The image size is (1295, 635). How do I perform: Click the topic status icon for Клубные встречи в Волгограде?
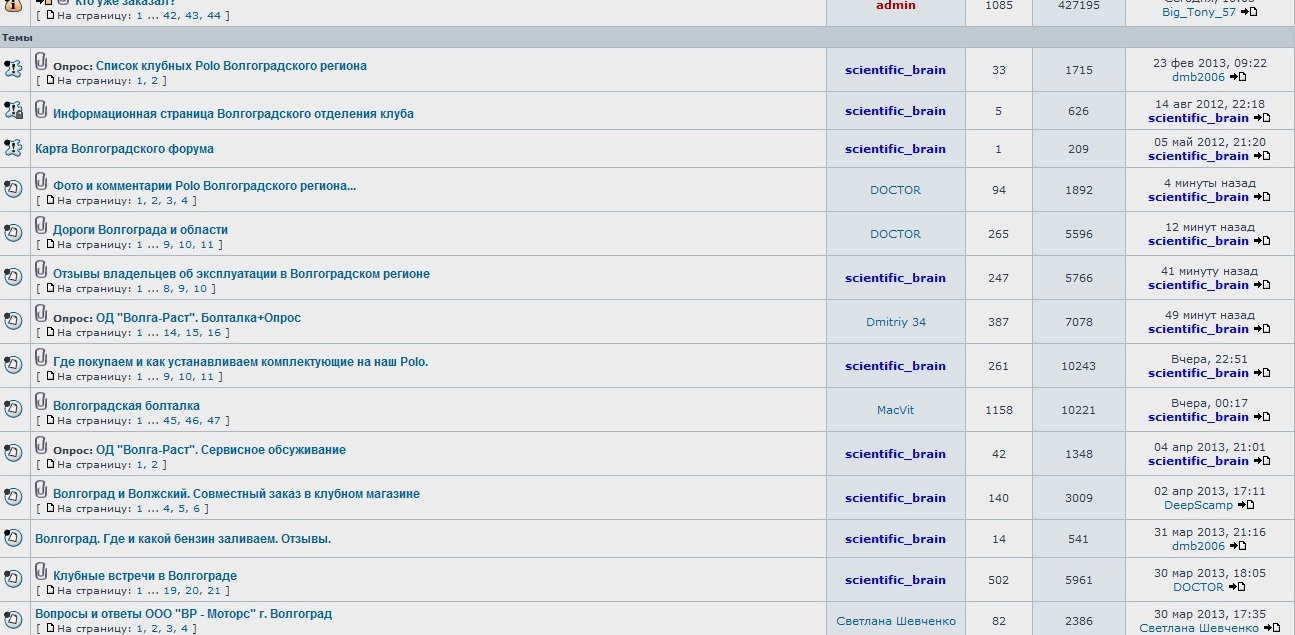coord(13,579)
